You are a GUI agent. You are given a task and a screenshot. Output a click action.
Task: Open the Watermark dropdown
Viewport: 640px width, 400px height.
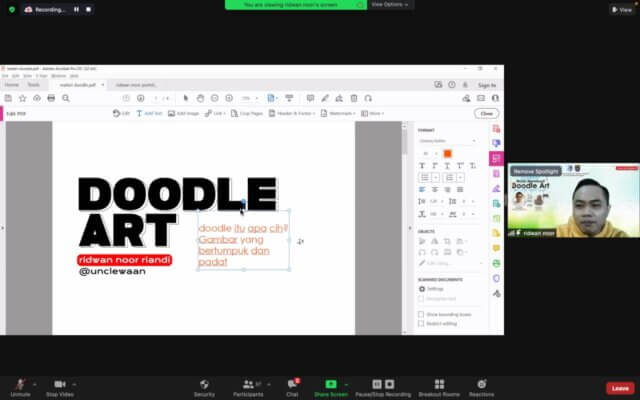click(338, 113)
